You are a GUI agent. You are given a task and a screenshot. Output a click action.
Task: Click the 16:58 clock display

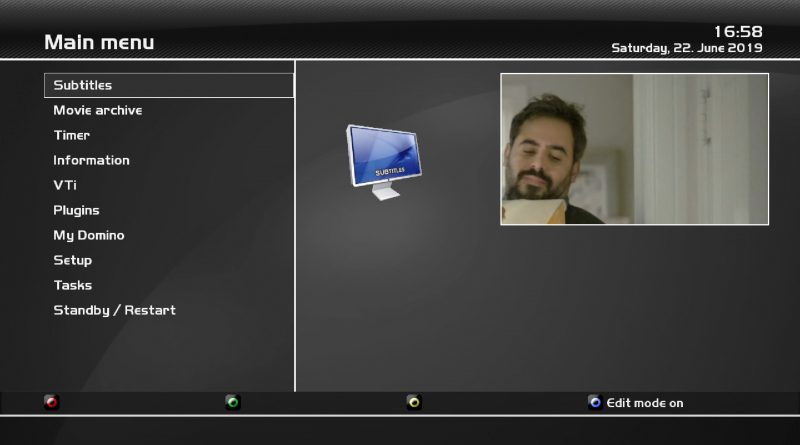tap(738, 32)
